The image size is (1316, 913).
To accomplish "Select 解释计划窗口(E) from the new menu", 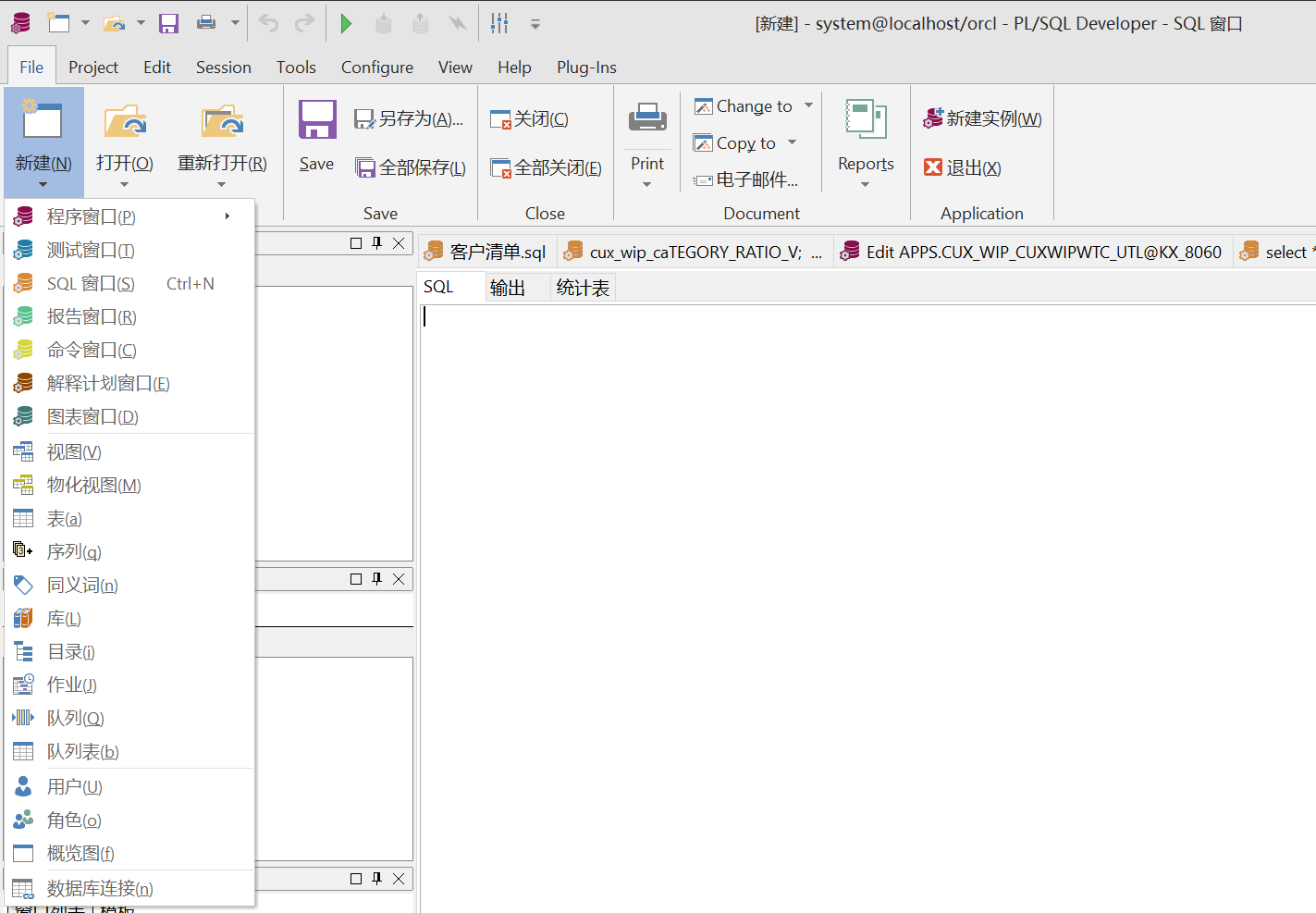I will pos(129,384).
